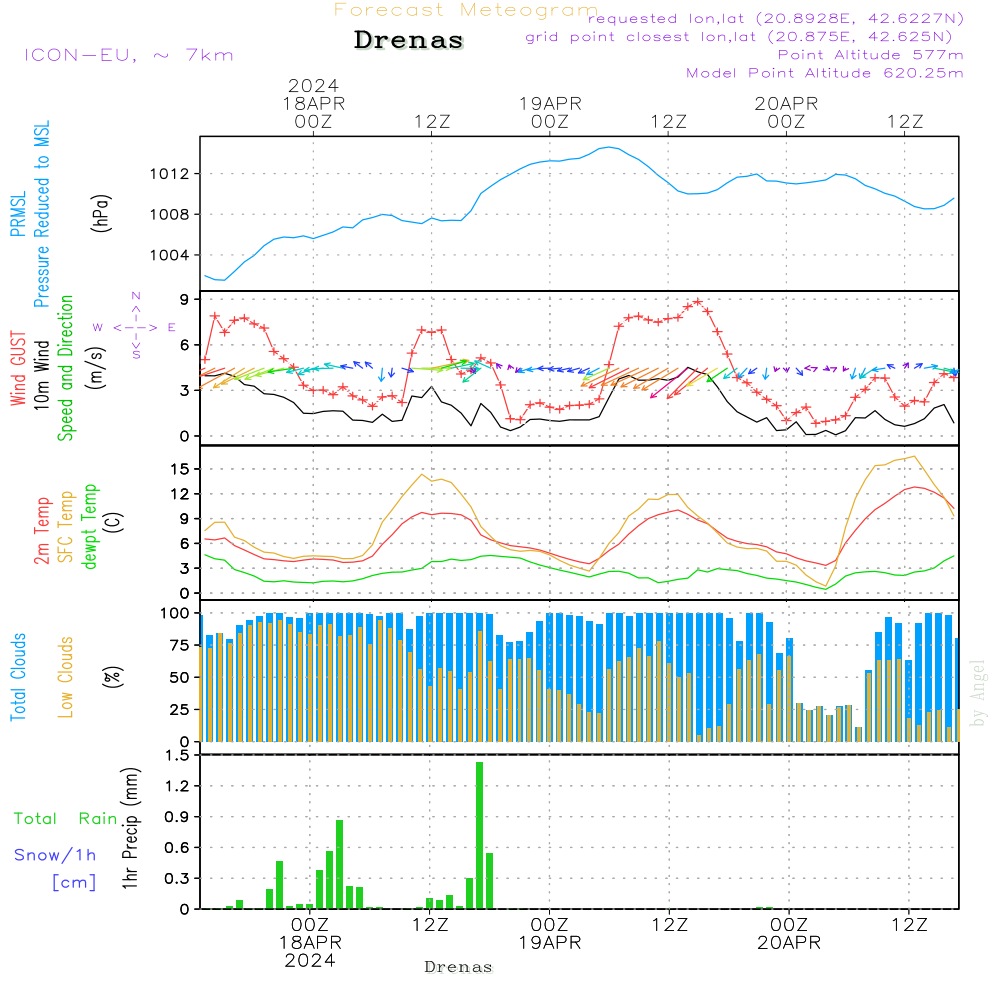The width and height of the screenshot is (1000, 1000).
Task: Click the red "Wind GUST" label
Action: [x=18, y=369]
